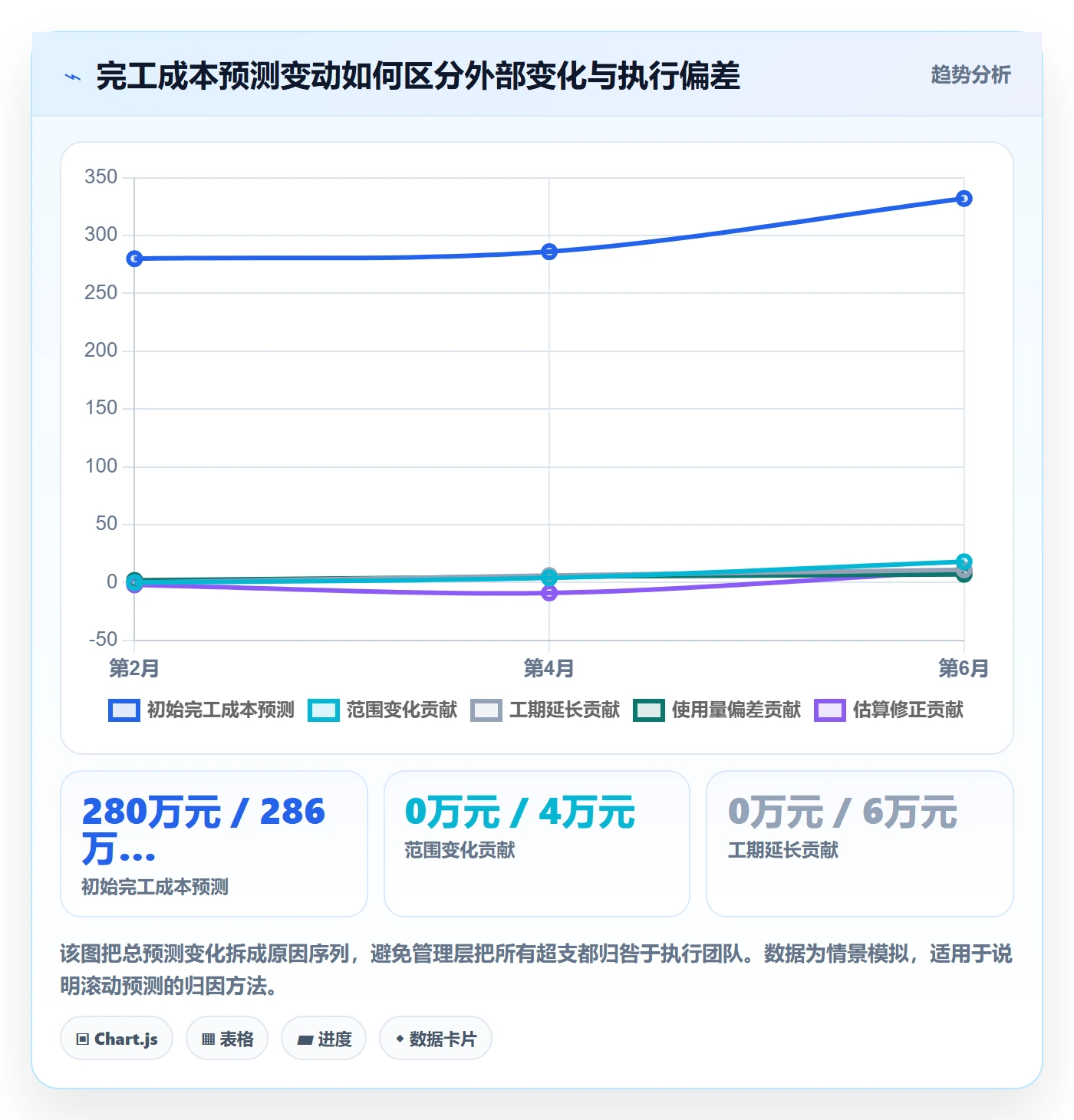1074x1120 pixels.
Task: Open the 工期延长贡献 data card
Action: (860, 844)
